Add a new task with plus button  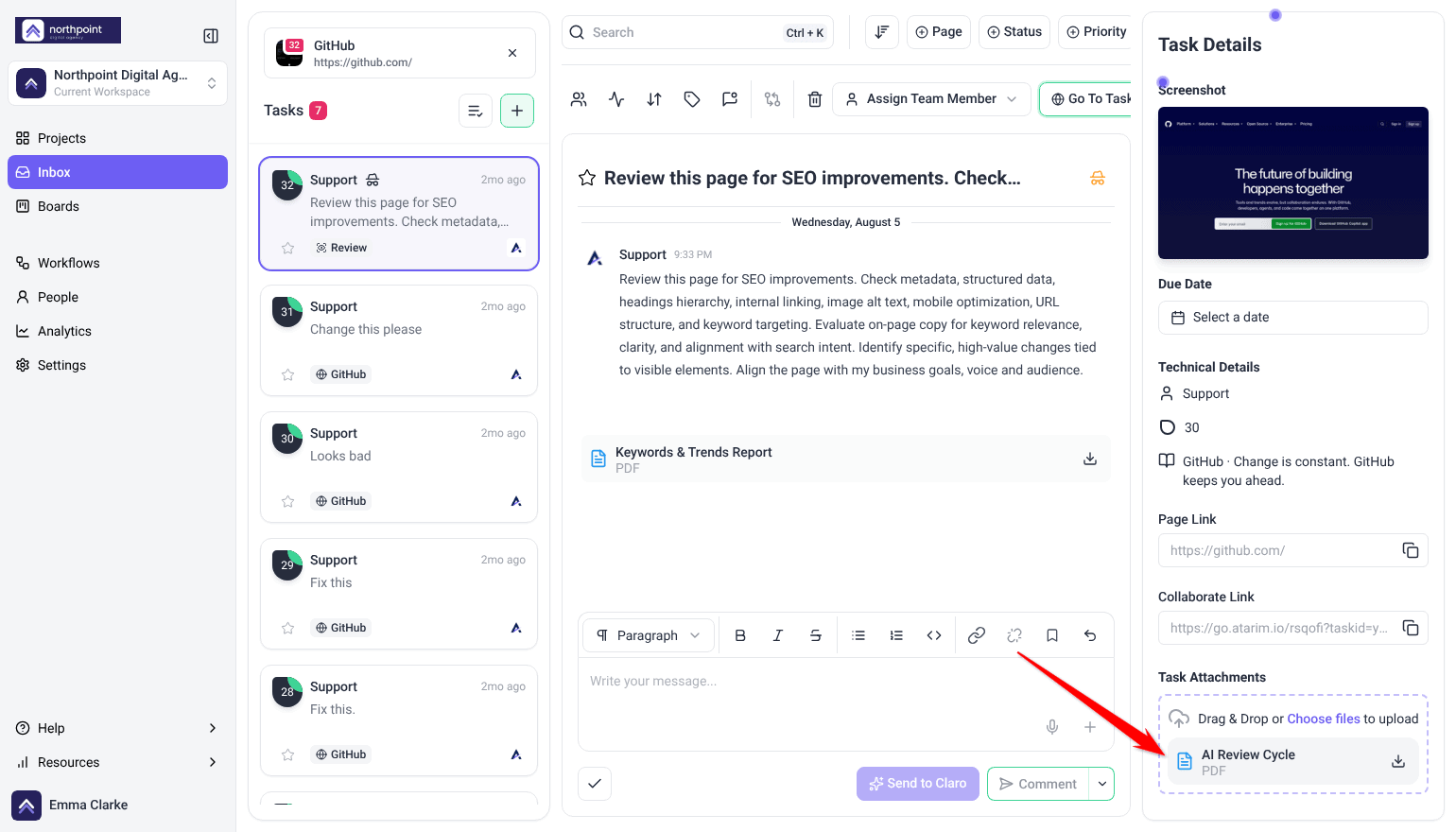point(517,111)
